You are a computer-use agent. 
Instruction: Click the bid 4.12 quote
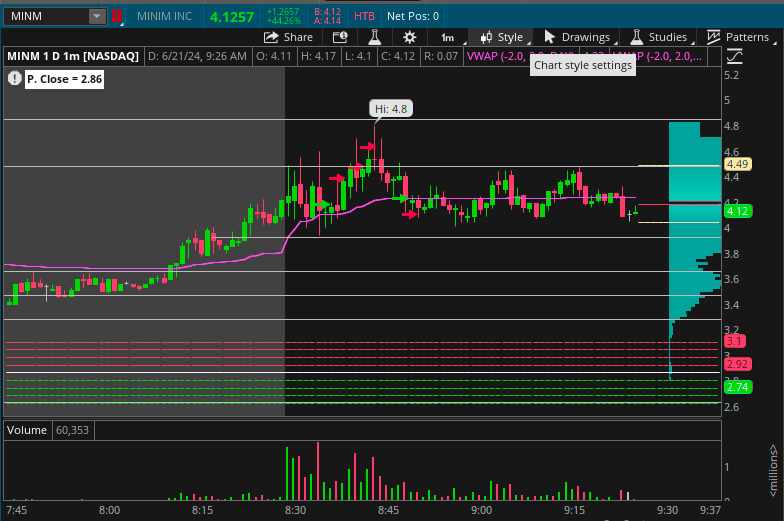click(328, 12)
